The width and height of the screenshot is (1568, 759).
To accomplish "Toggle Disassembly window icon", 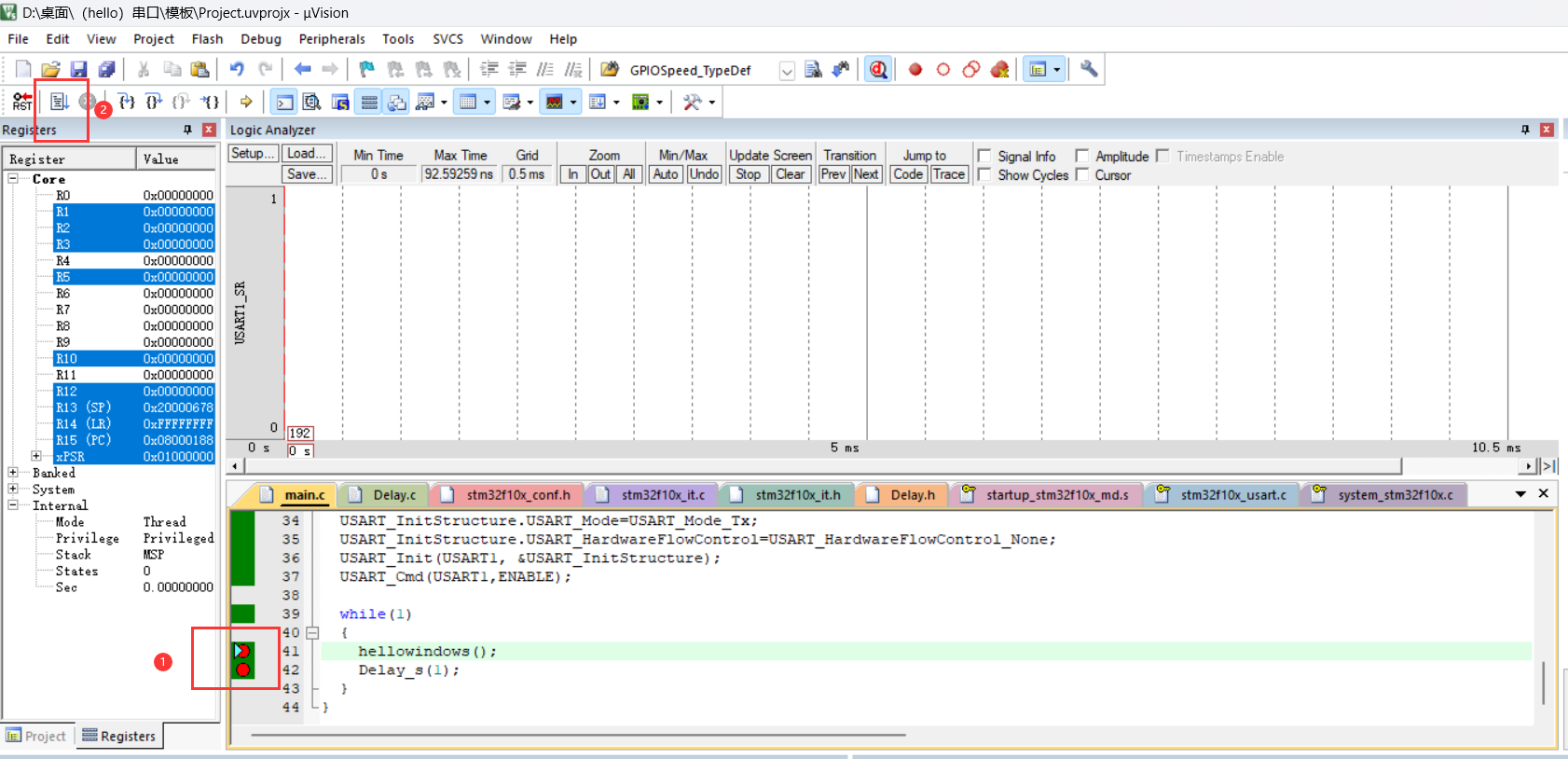I will [x=312, y=103].
